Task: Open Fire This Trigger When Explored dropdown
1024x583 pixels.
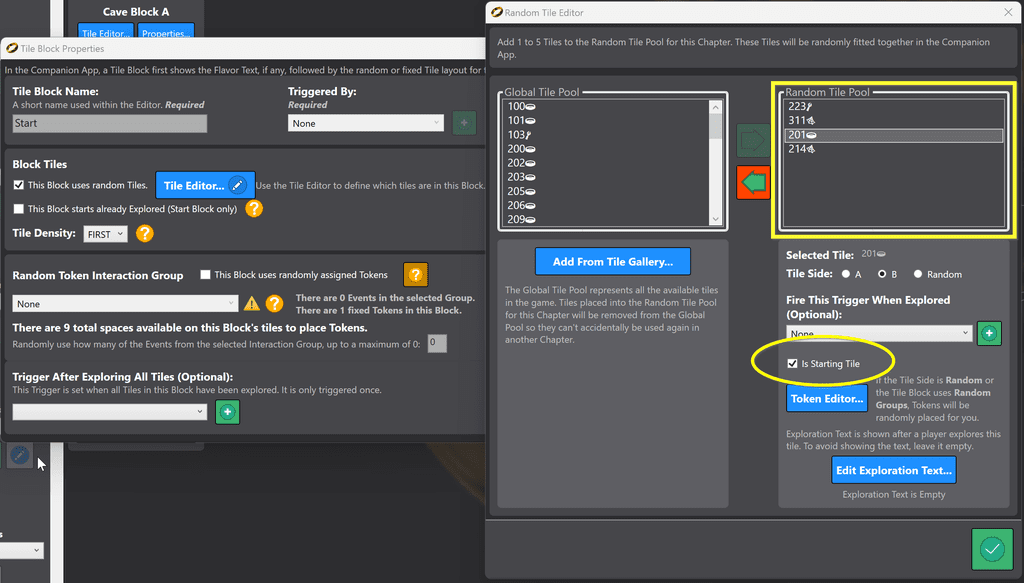Action: coord(879,333)
